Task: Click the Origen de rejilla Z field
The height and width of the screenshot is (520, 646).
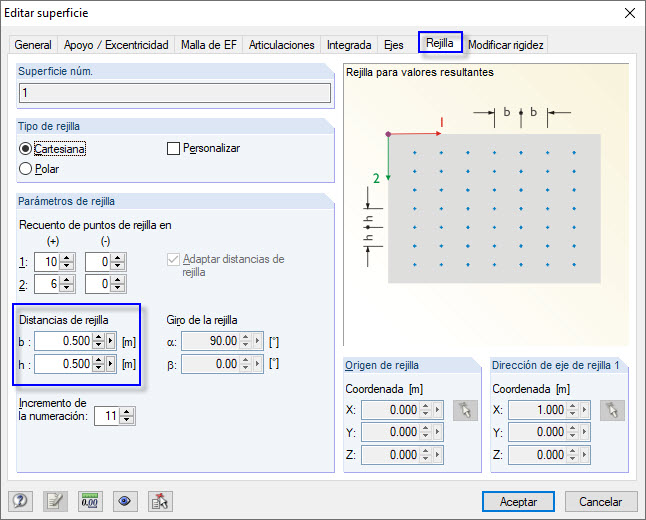Action: click(x=390, y=454)
